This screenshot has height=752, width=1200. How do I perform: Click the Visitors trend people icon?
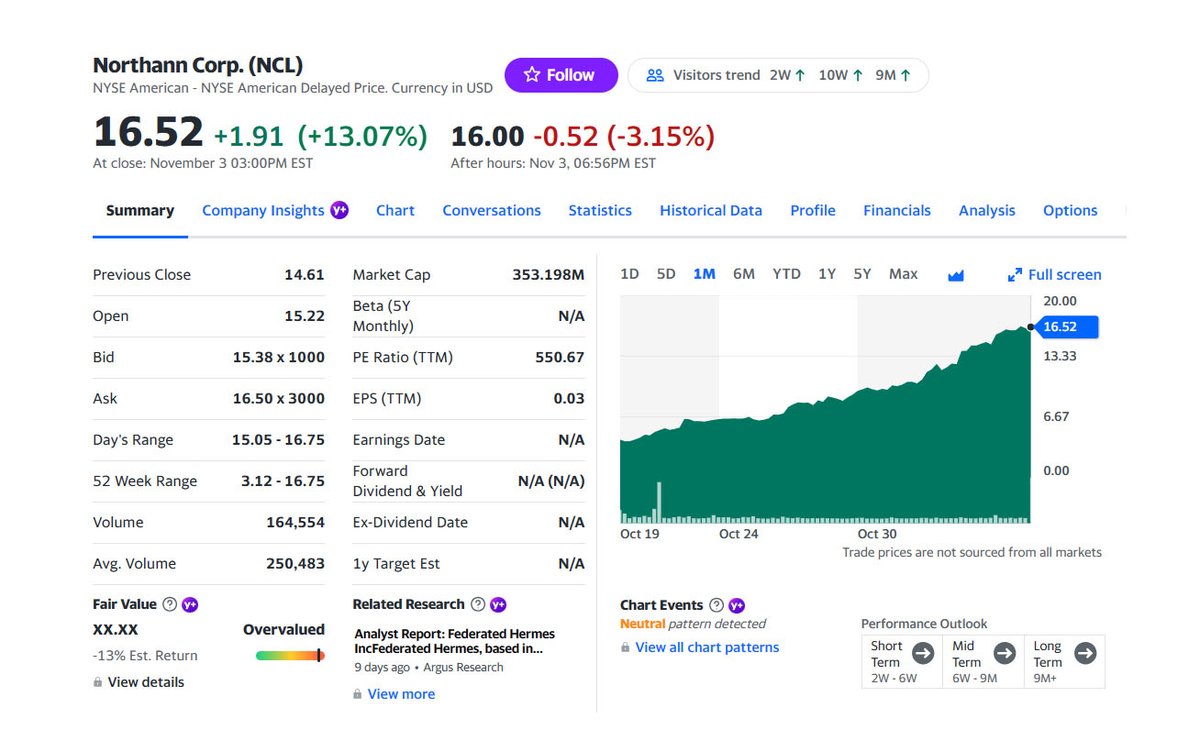point(655,74)
